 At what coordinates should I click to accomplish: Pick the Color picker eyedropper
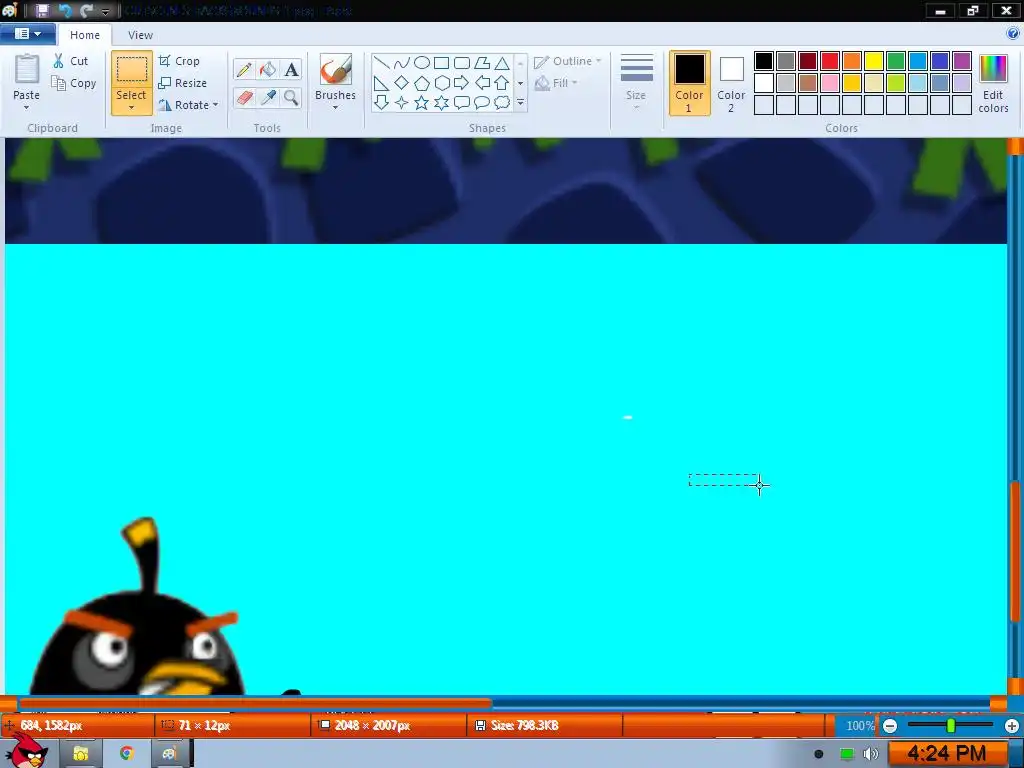click(268, 97)
